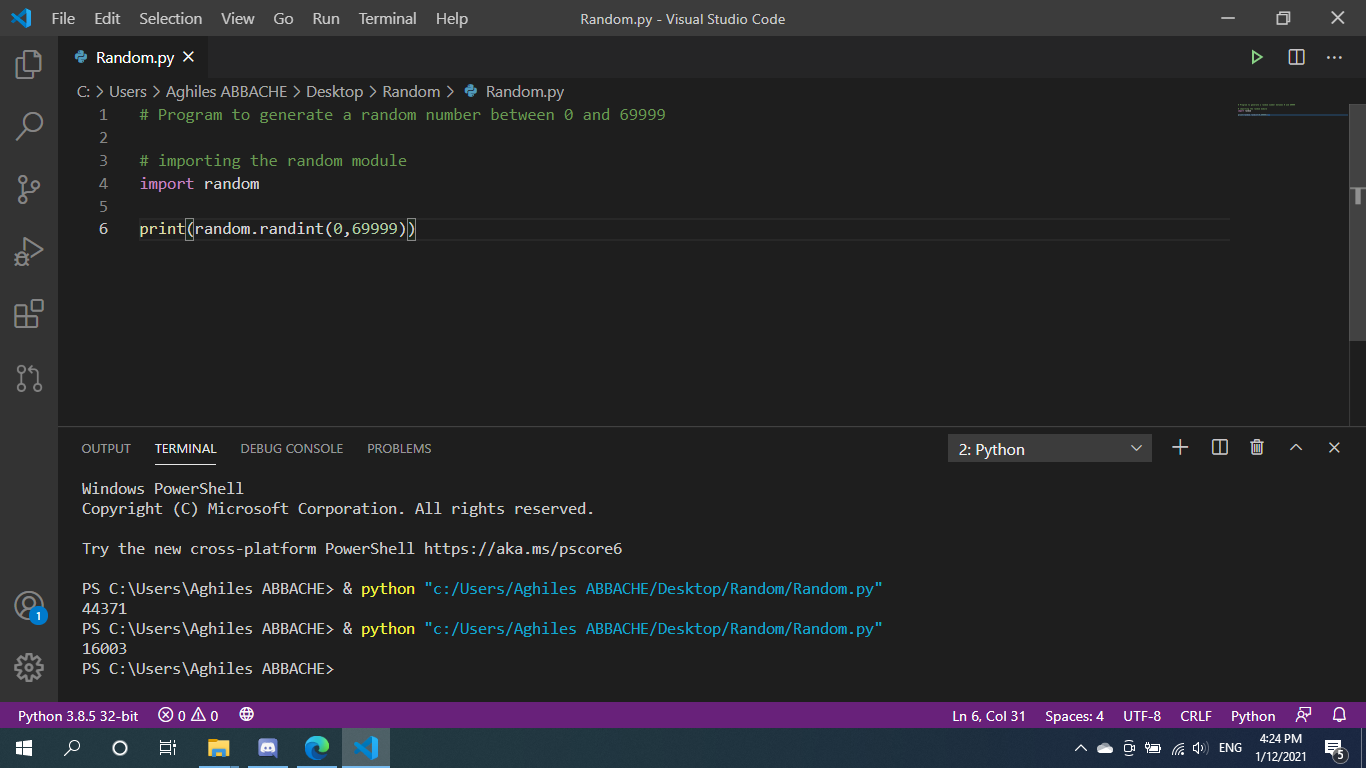Open the Search view in the activity bar
This screenshot has height=768, width=1366.
29,126
